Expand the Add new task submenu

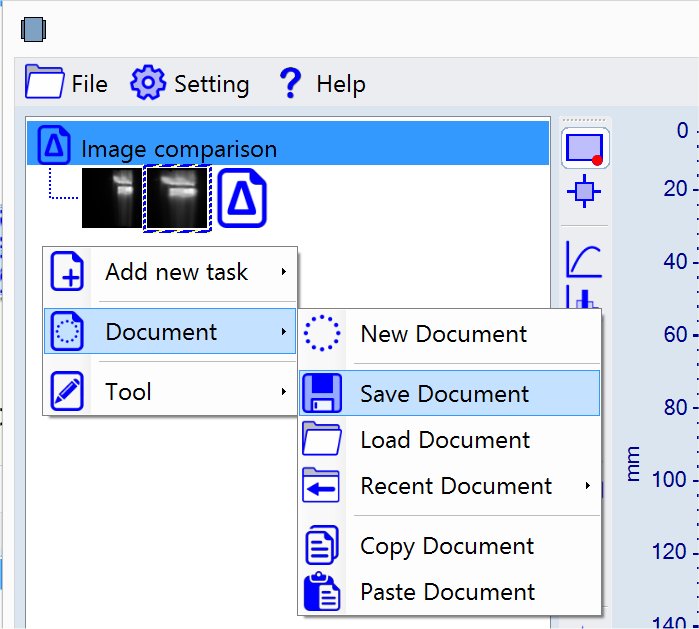point(176,272)
